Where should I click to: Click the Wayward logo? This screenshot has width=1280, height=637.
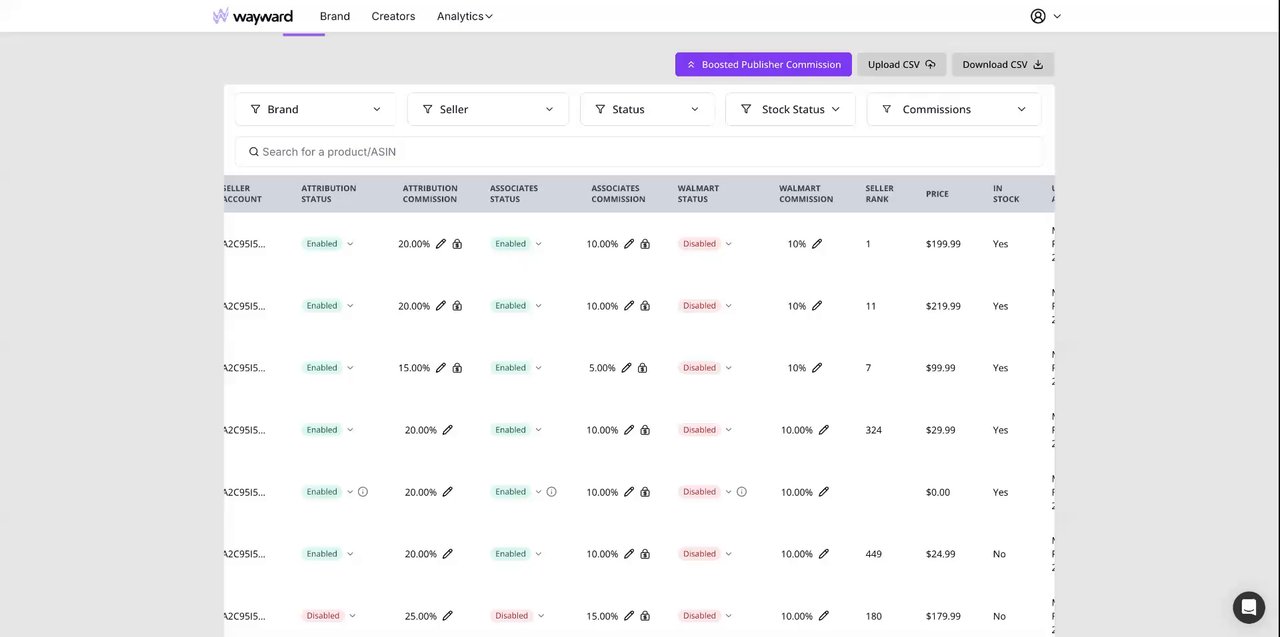click(253, 16)
